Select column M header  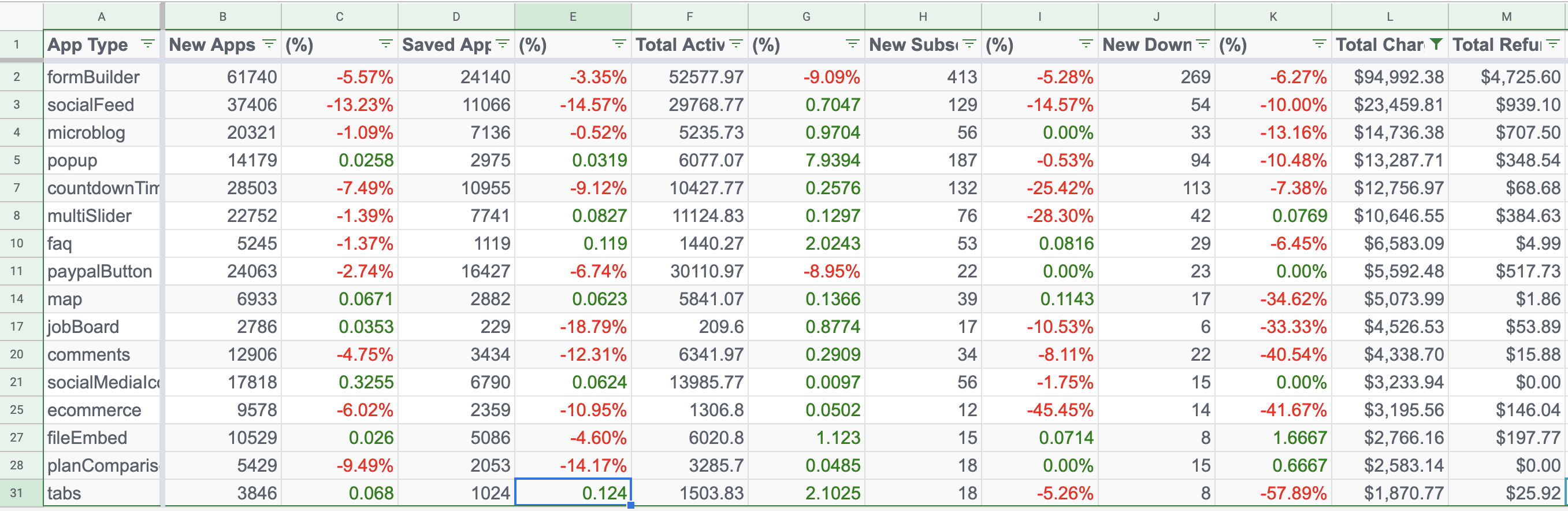click(1506, 16)
